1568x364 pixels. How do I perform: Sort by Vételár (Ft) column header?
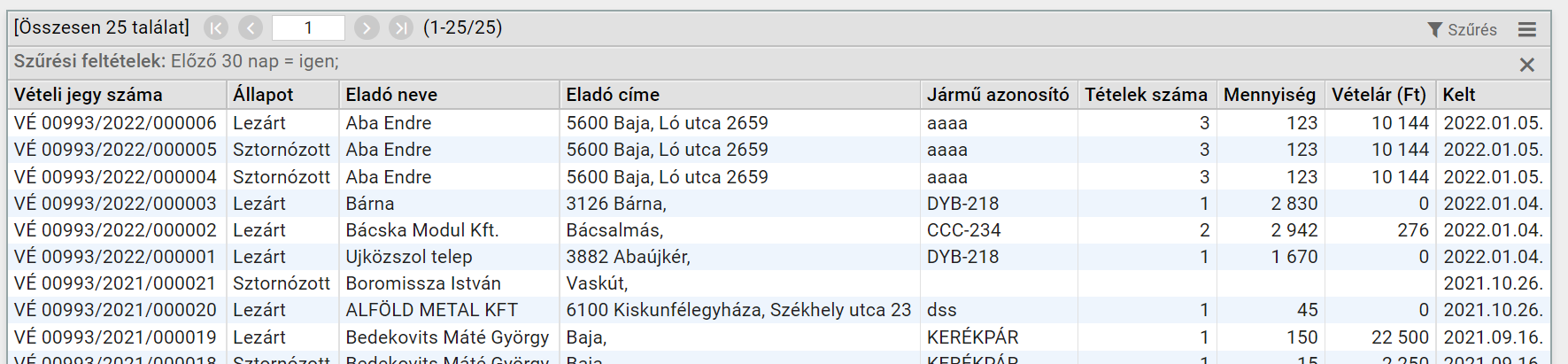[x=1379, y=95]
